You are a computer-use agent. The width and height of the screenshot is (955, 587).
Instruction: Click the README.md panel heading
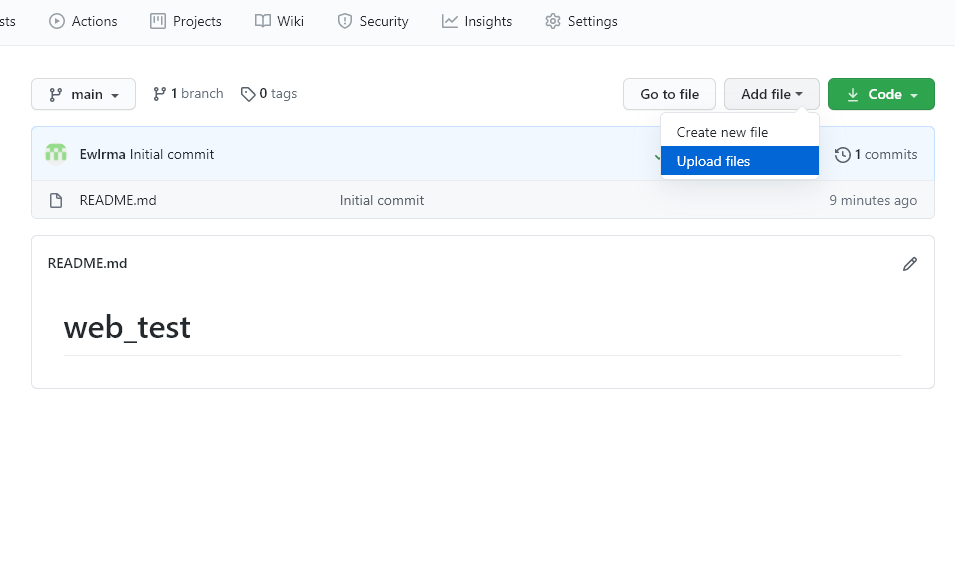coord(88,264)
